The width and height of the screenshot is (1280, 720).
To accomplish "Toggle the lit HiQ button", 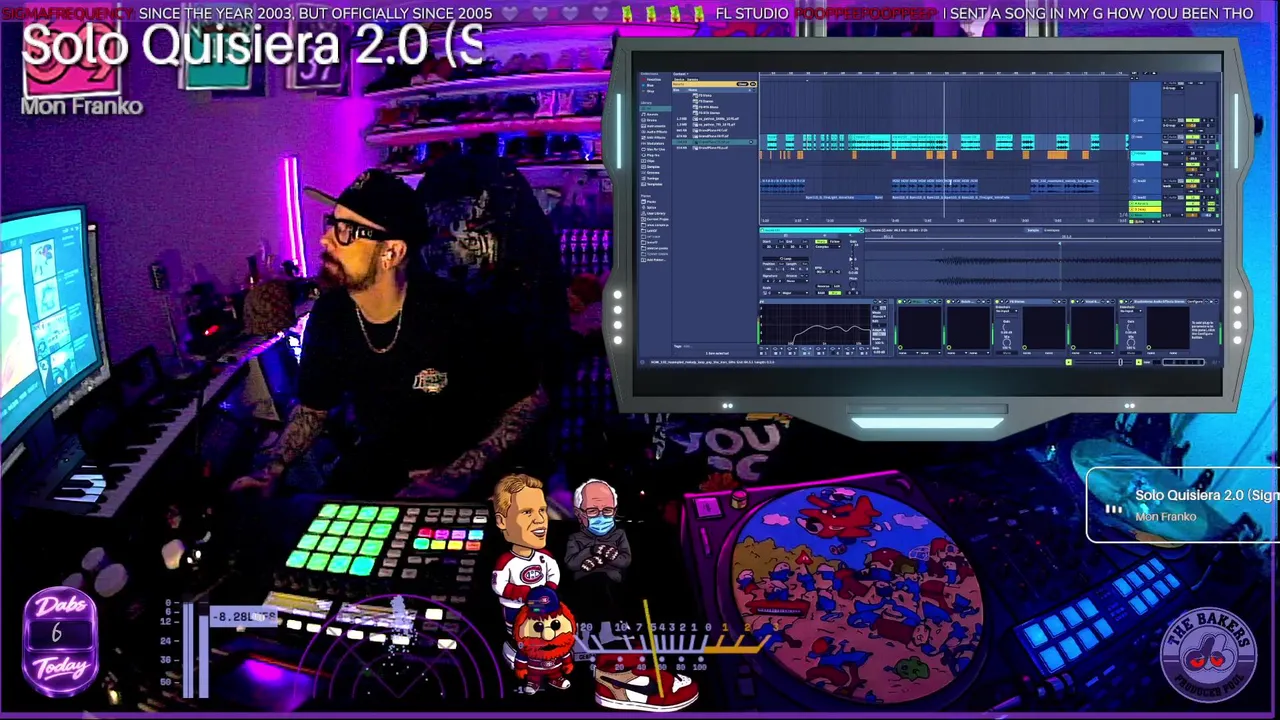I will point(835,293).
